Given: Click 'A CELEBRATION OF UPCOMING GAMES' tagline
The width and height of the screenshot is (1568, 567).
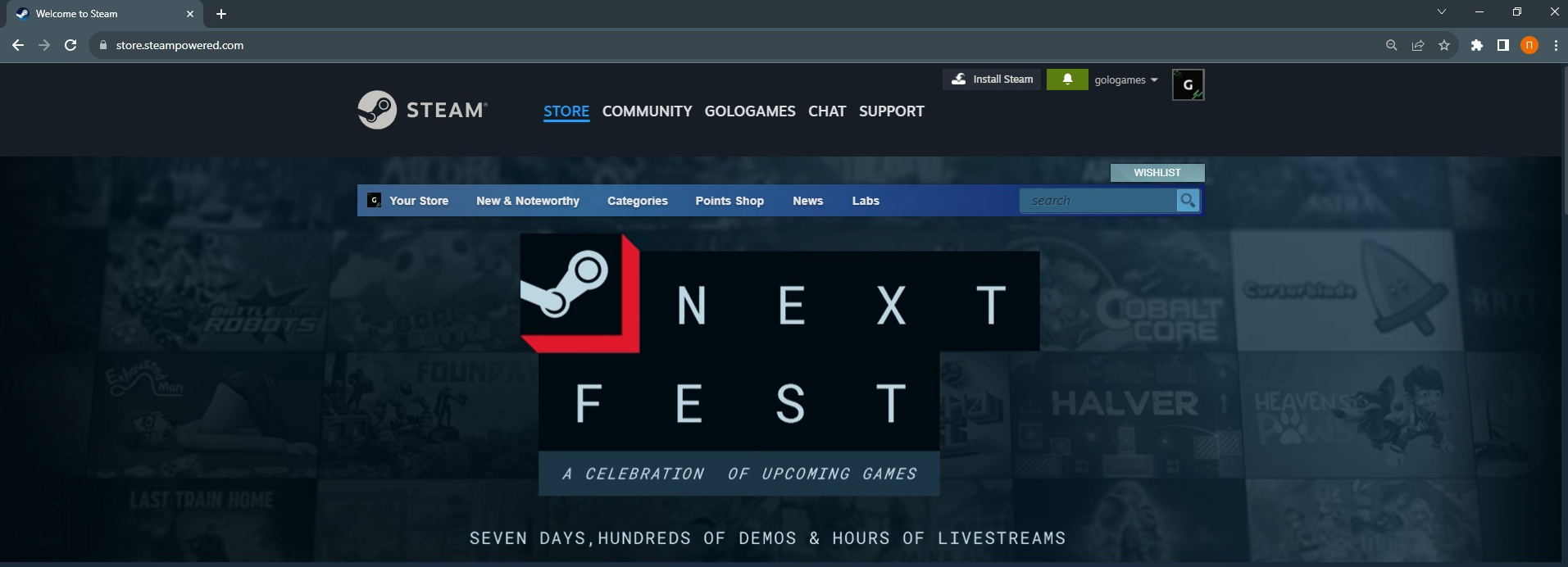Looking at the screenshot, I should pyautogui.click(x=739, y=474).
